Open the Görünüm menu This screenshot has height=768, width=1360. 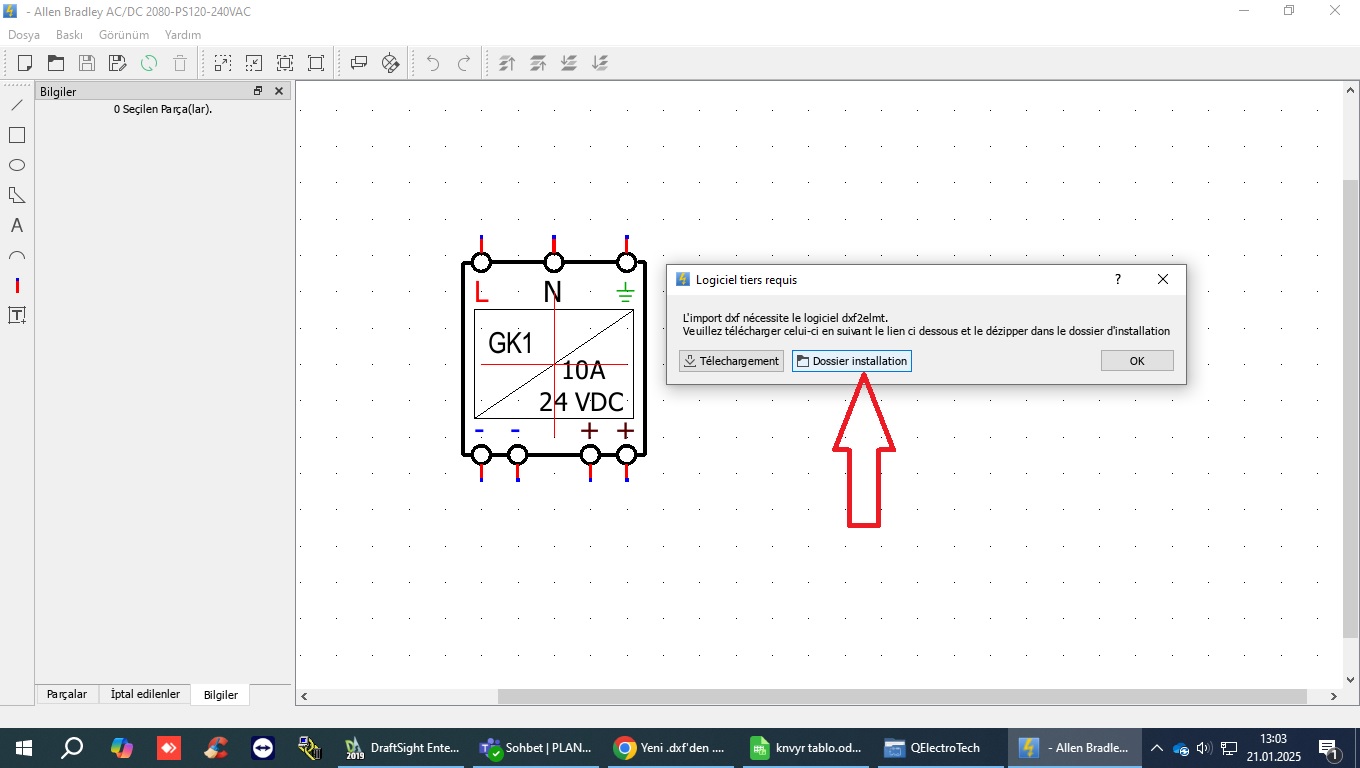coord(124,34)
